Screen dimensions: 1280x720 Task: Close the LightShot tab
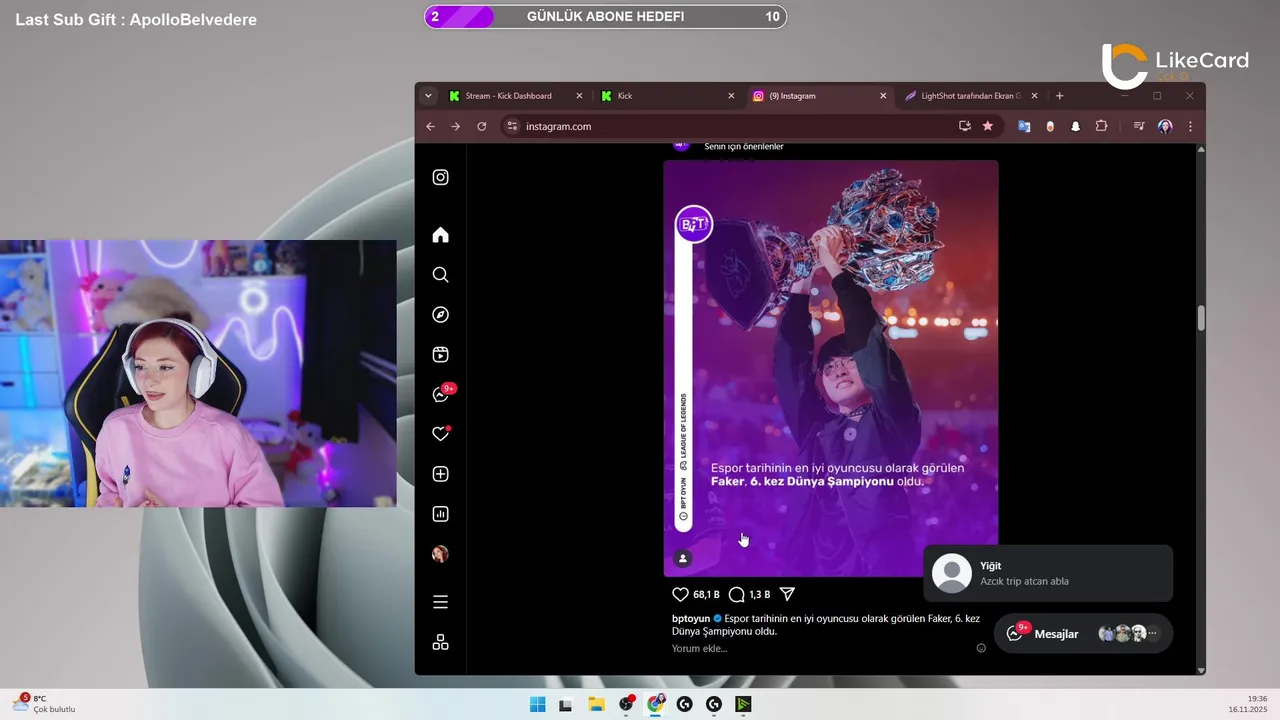(1034, 96)
